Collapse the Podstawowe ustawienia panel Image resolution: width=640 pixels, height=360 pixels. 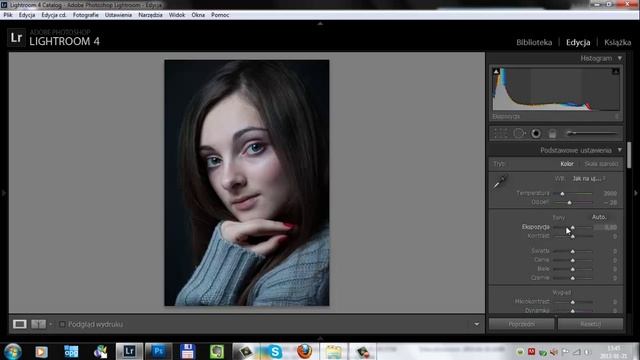click(x=620, y=150)
